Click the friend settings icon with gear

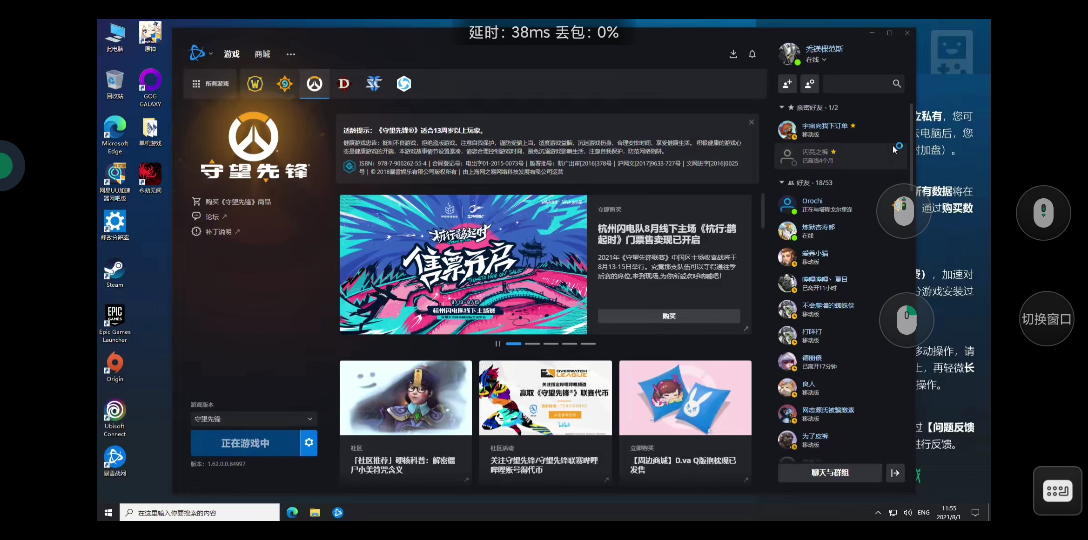point(809,83)
